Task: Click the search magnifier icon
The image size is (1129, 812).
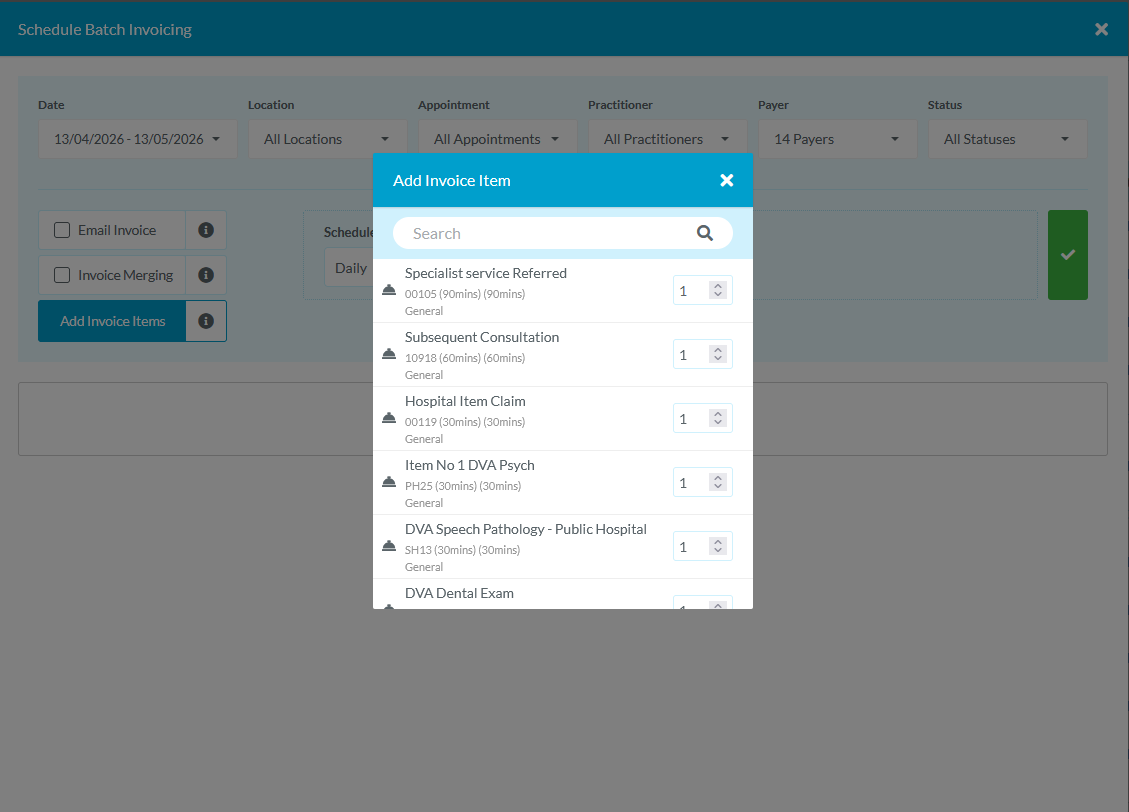Action: [705, 233]
